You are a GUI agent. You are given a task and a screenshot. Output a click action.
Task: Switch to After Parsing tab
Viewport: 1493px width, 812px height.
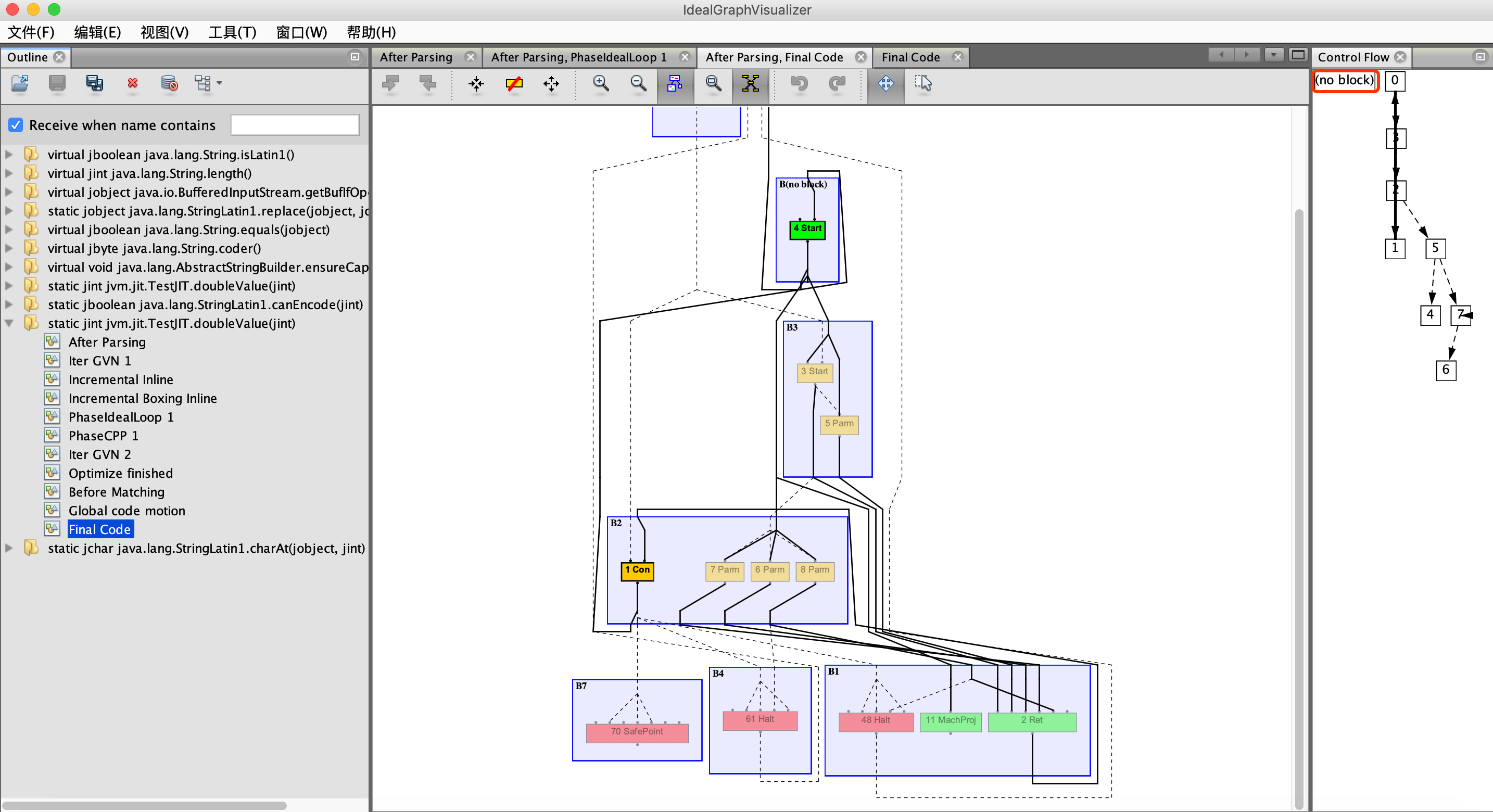415,57
